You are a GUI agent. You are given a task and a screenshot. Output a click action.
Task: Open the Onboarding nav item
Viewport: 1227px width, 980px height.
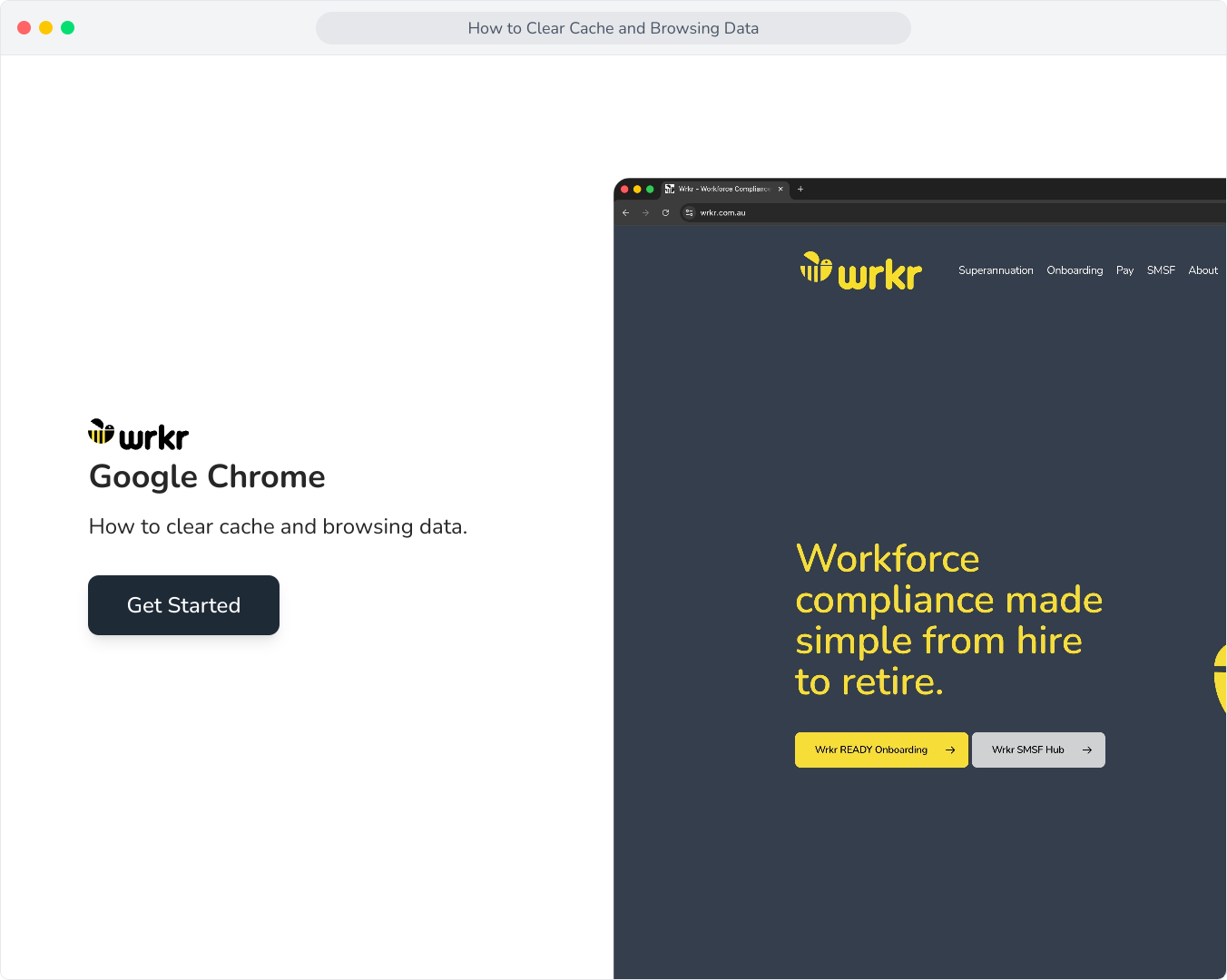[1075, 270]
